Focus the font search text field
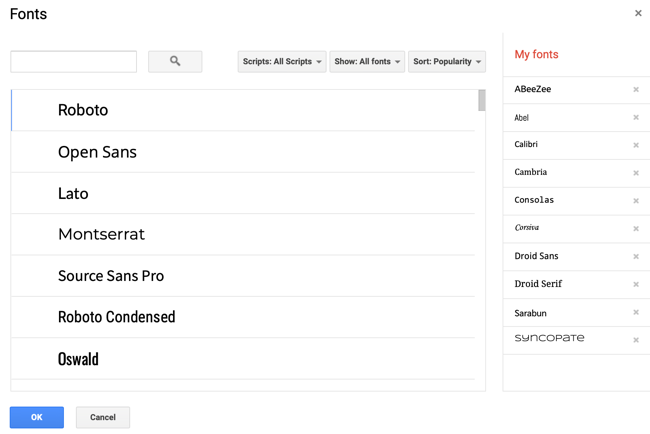This screenshot has width=650, height=434. (74, 62)
